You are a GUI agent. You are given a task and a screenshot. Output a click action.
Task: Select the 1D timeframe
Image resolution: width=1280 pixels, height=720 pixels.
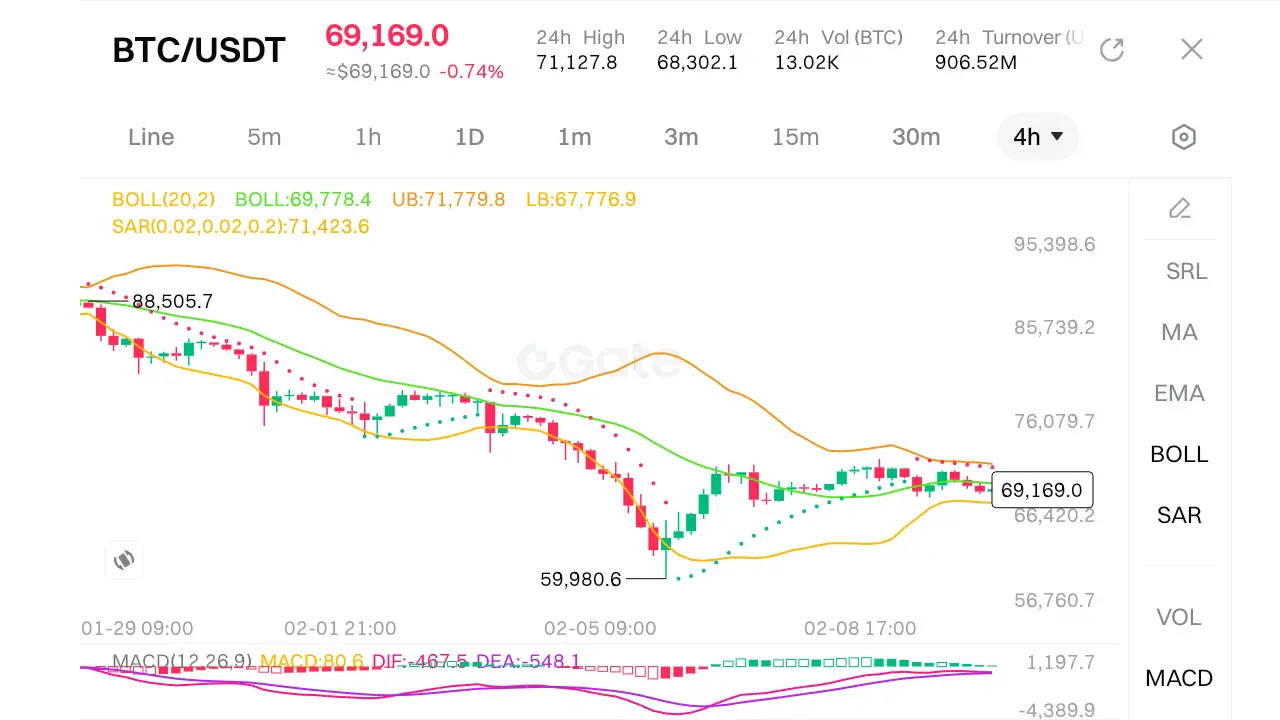[470, 137]
